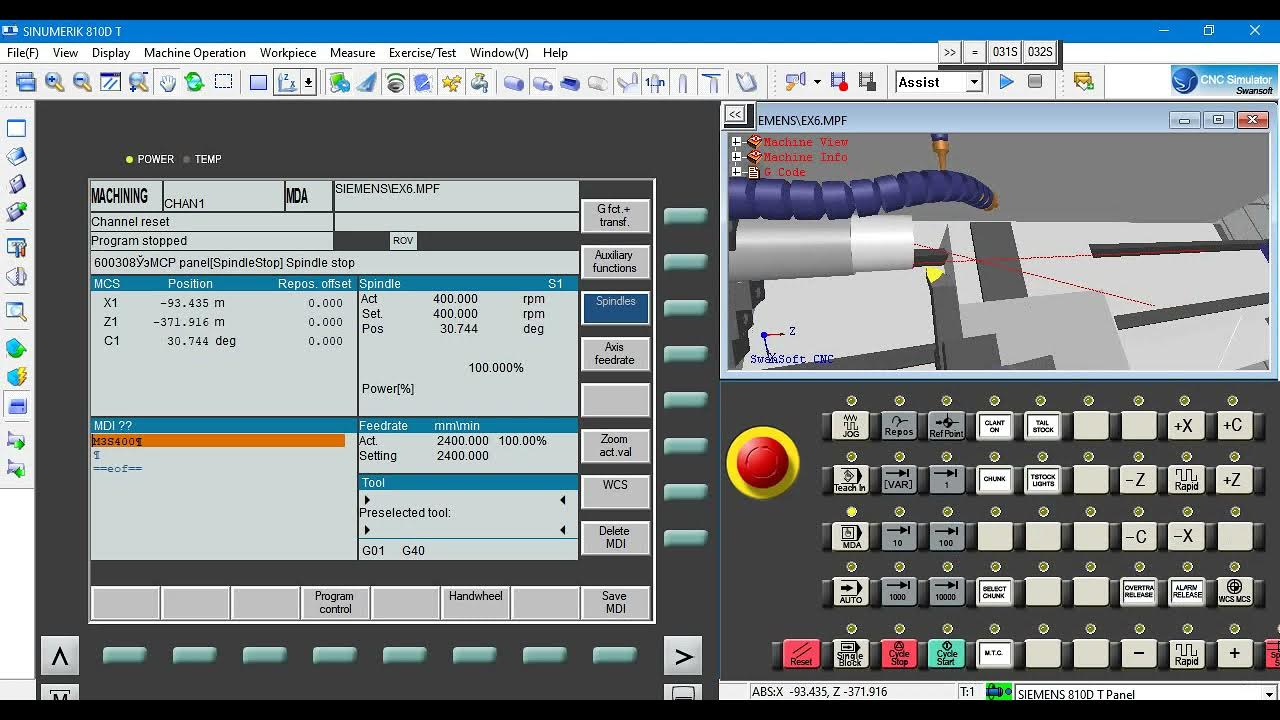Click the << collapse panel button
1280x720 pixels.
[735, 114]
